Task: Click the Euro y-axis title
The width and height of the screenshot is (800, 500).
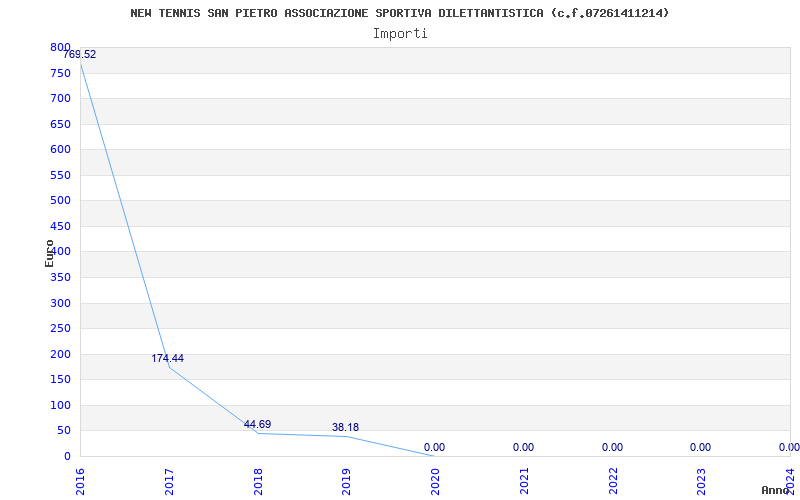Action: click(x=49, y=253)
